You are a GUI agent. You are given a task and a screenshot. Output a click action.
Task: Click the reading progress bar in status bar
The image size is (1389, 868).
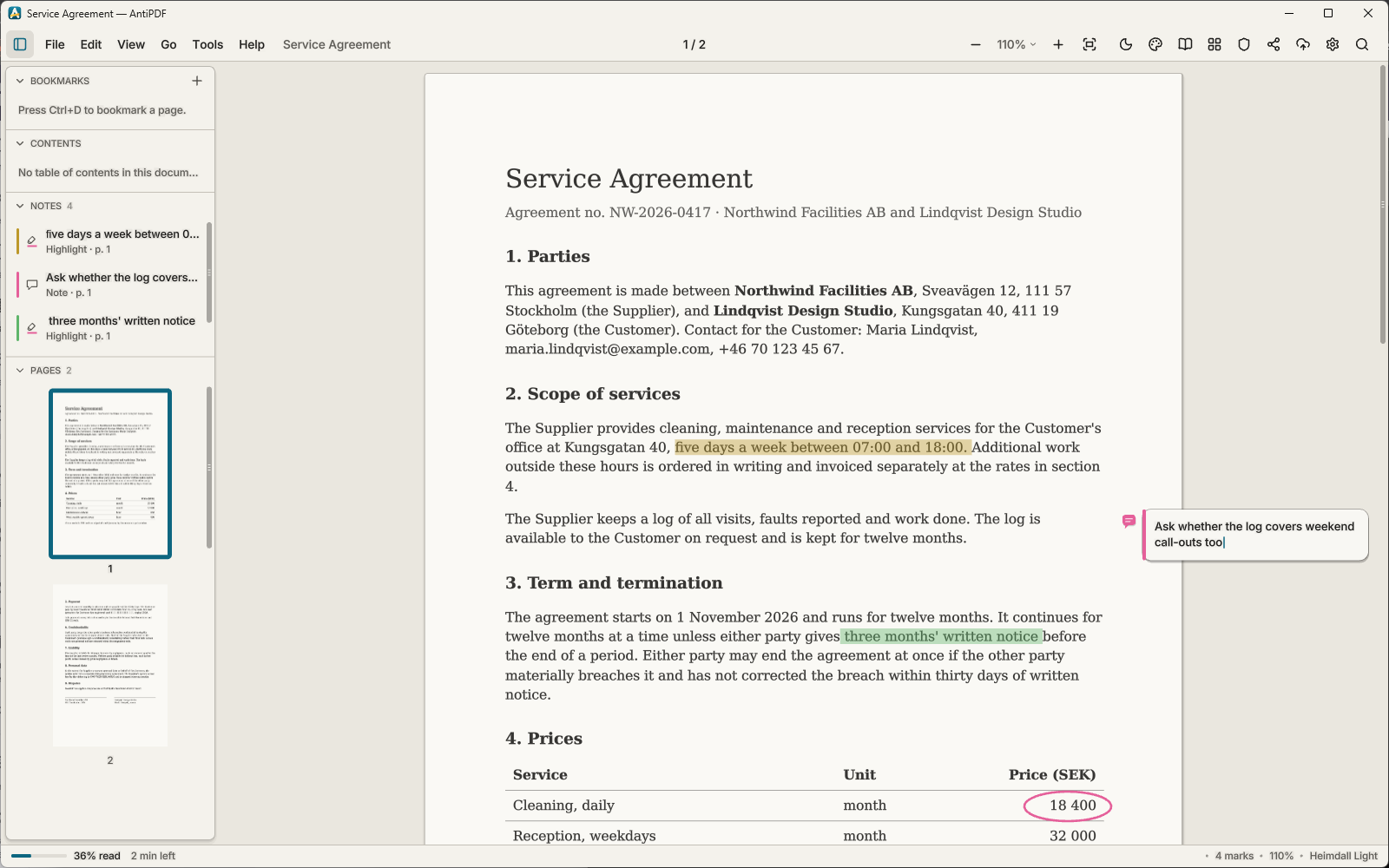38,856
